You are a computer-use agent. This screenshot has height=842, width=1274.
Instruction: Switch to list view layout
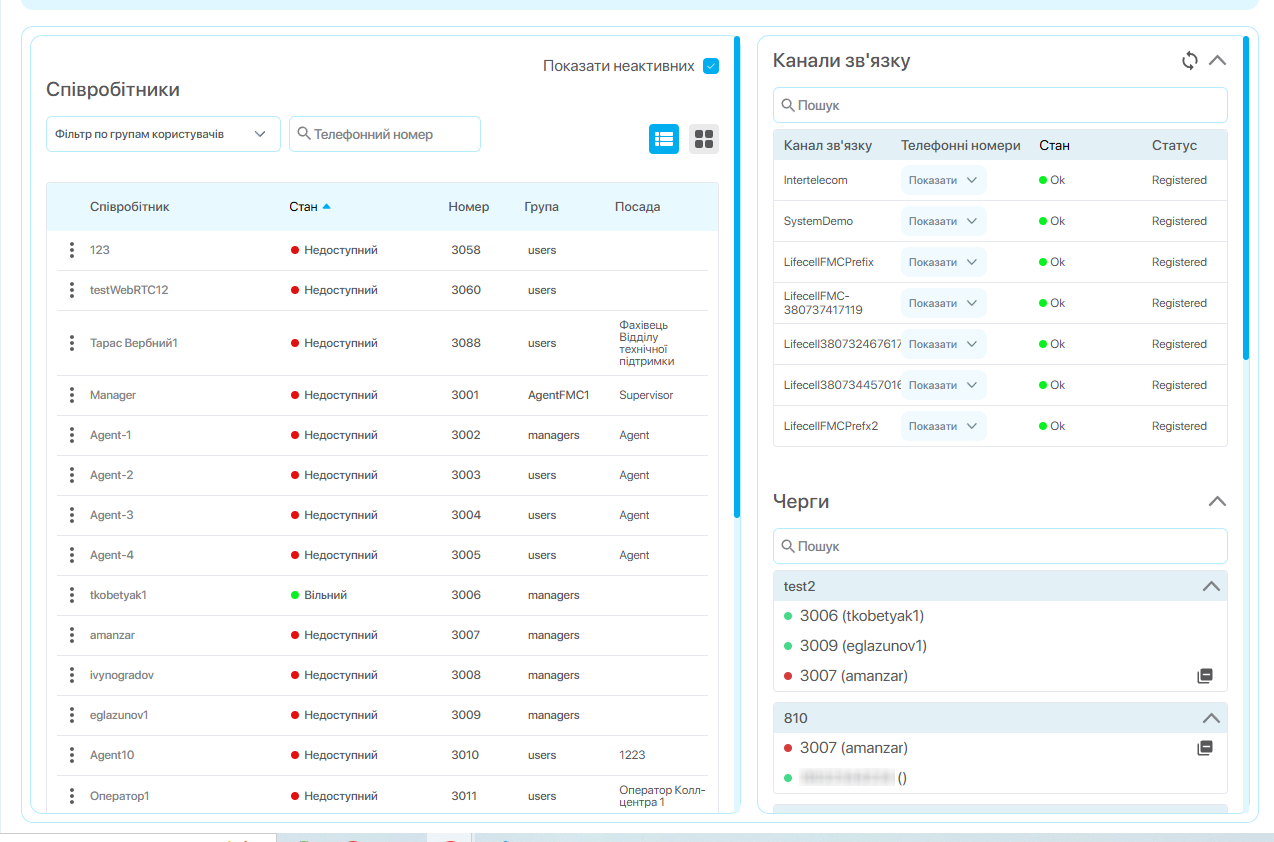click(664, 139)
